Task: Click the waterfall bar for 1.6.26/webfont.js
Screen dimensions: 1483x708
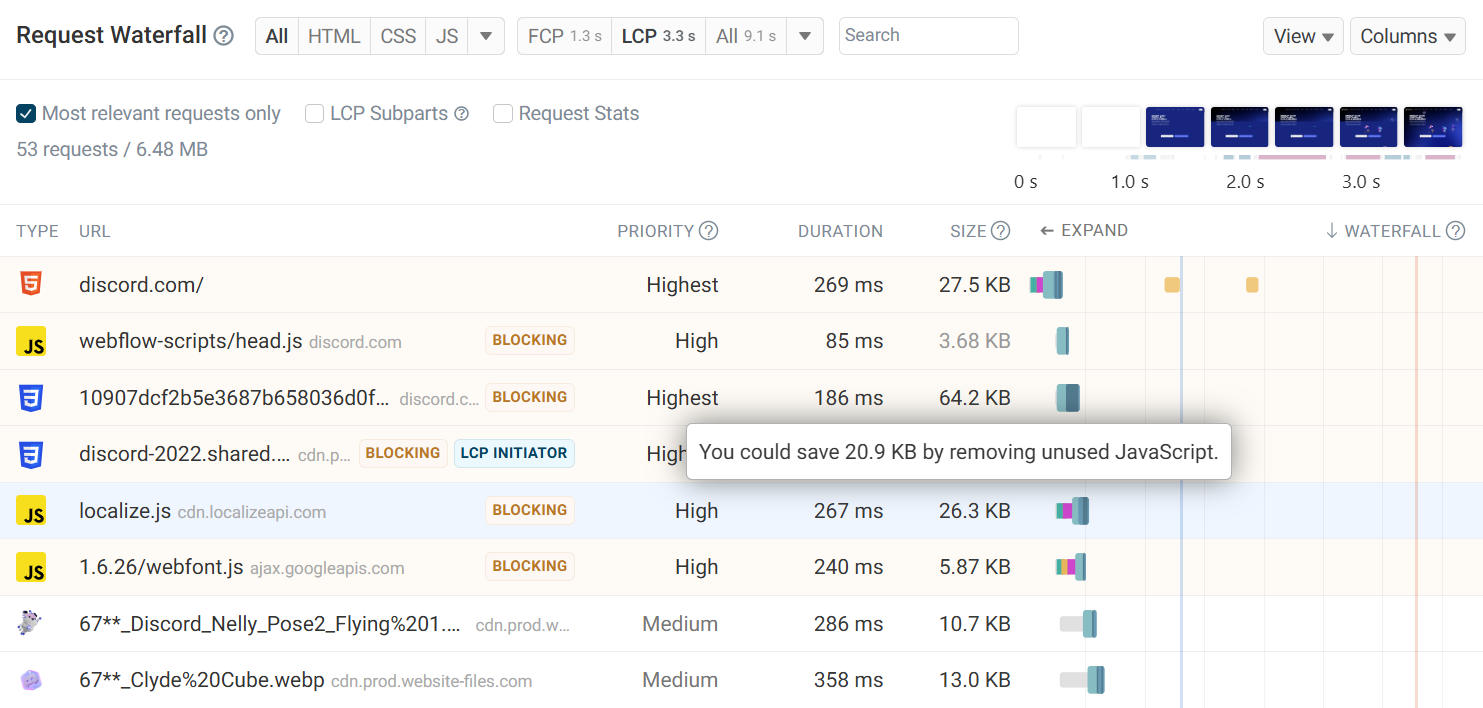Action: (x=1071, y=568)
